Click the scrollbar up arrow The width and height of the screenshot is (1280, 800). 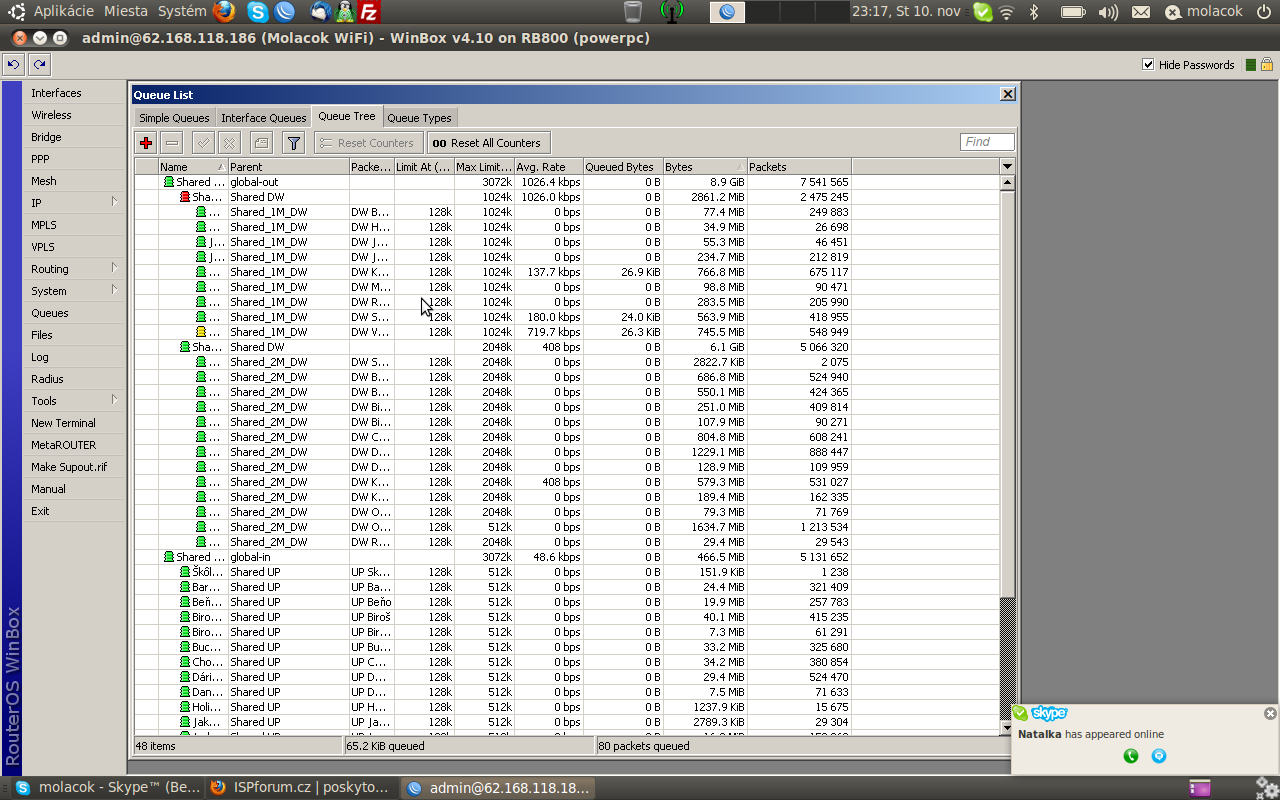click(1007, 183)
